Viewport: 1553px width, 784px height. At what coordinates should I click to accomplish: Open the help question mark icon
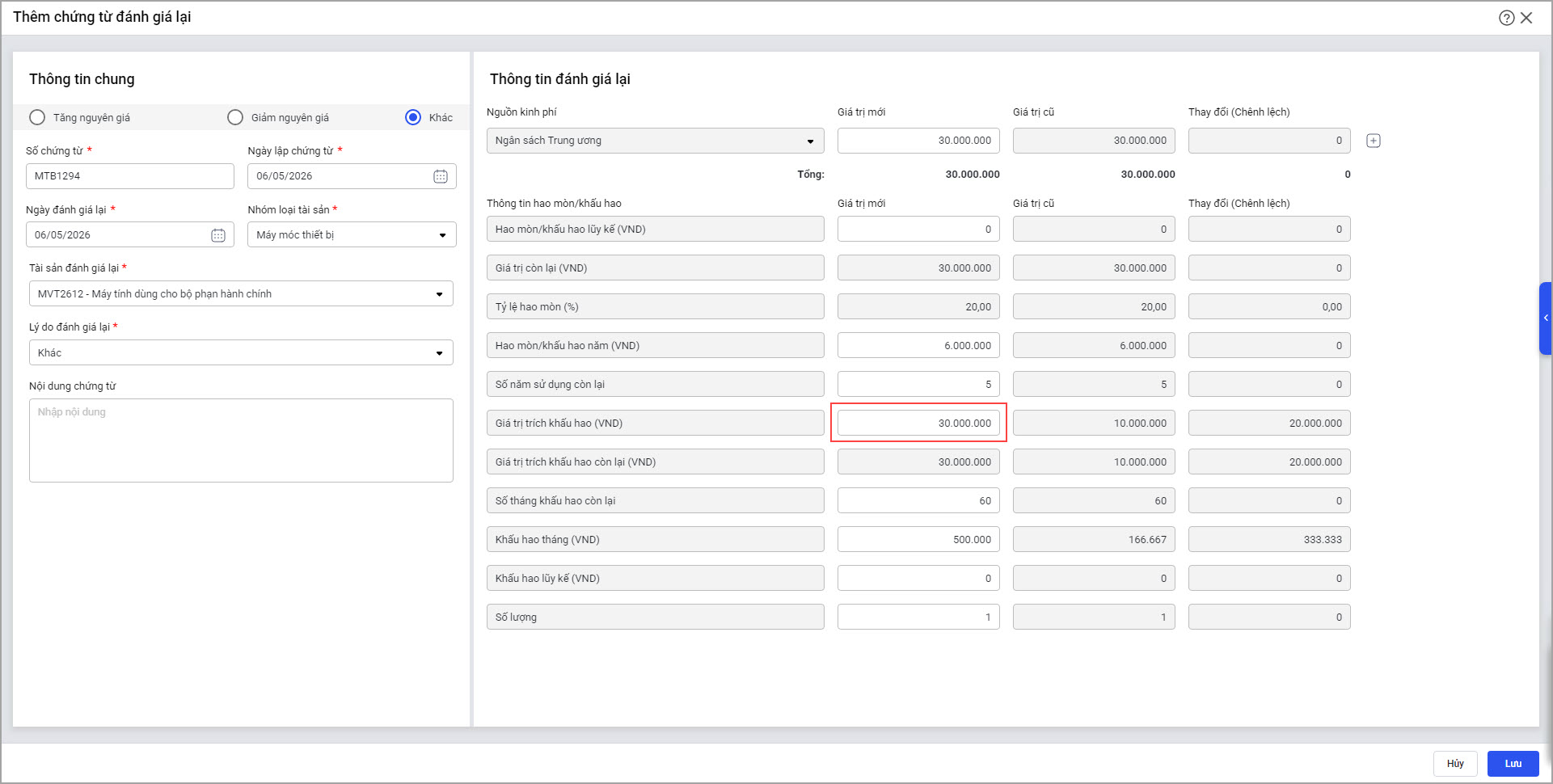1506,18
